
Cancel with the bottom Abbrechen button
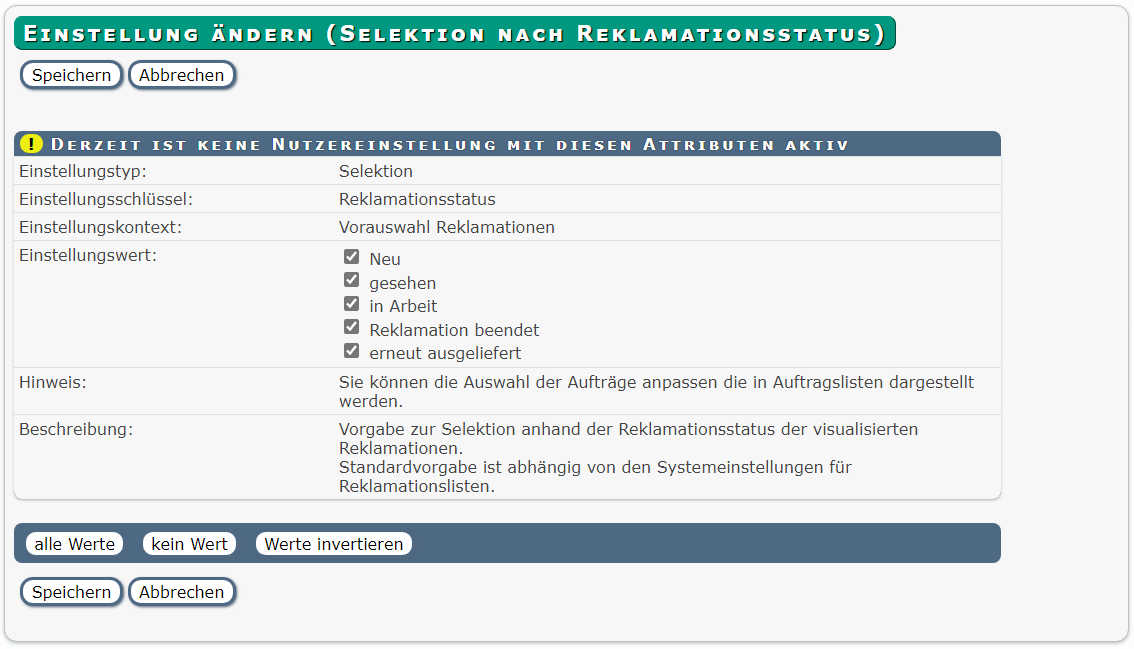pyautogui.click(x=182, y=592)
